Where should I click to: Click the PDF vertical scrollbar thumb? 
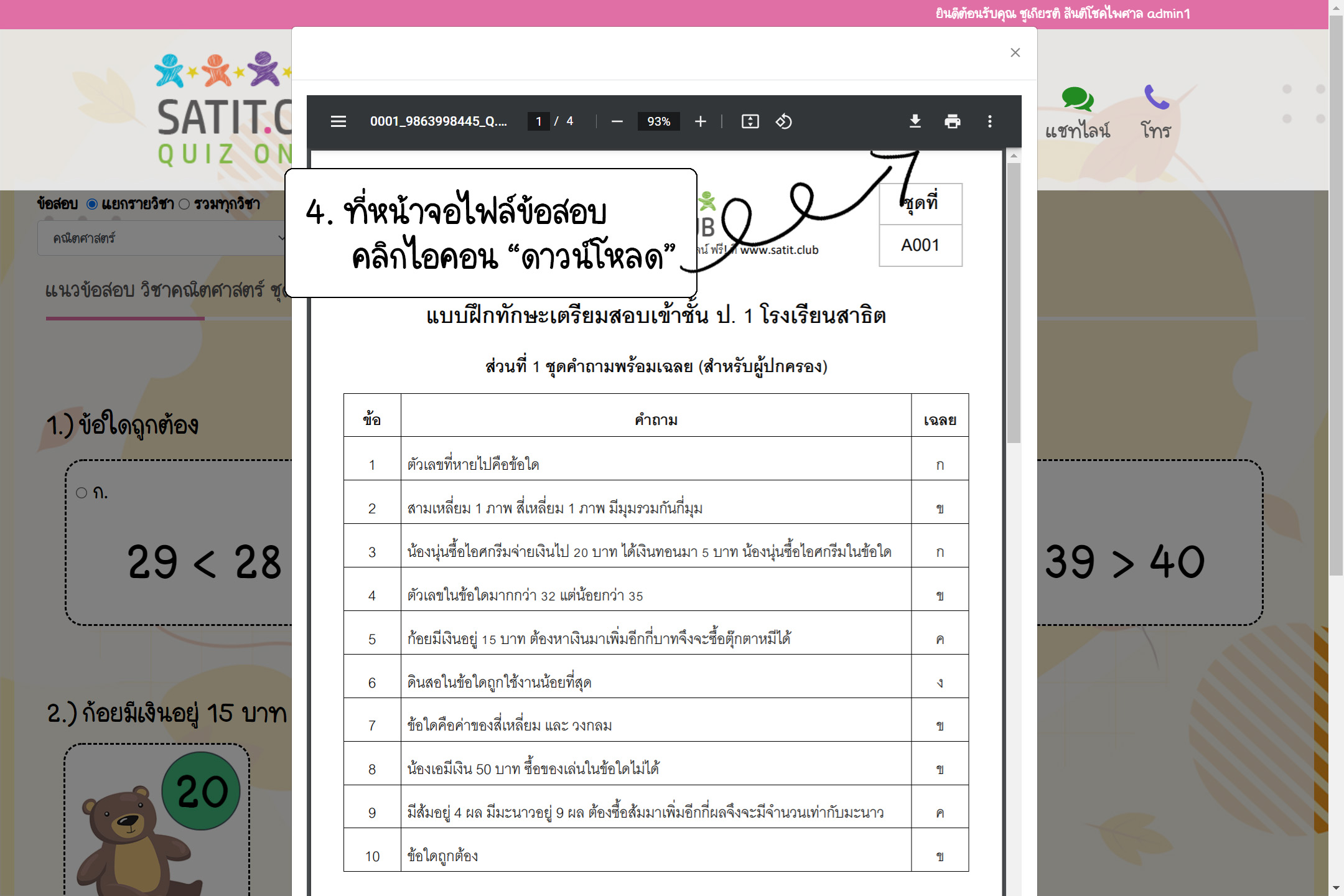click(x=1014, y=302)
